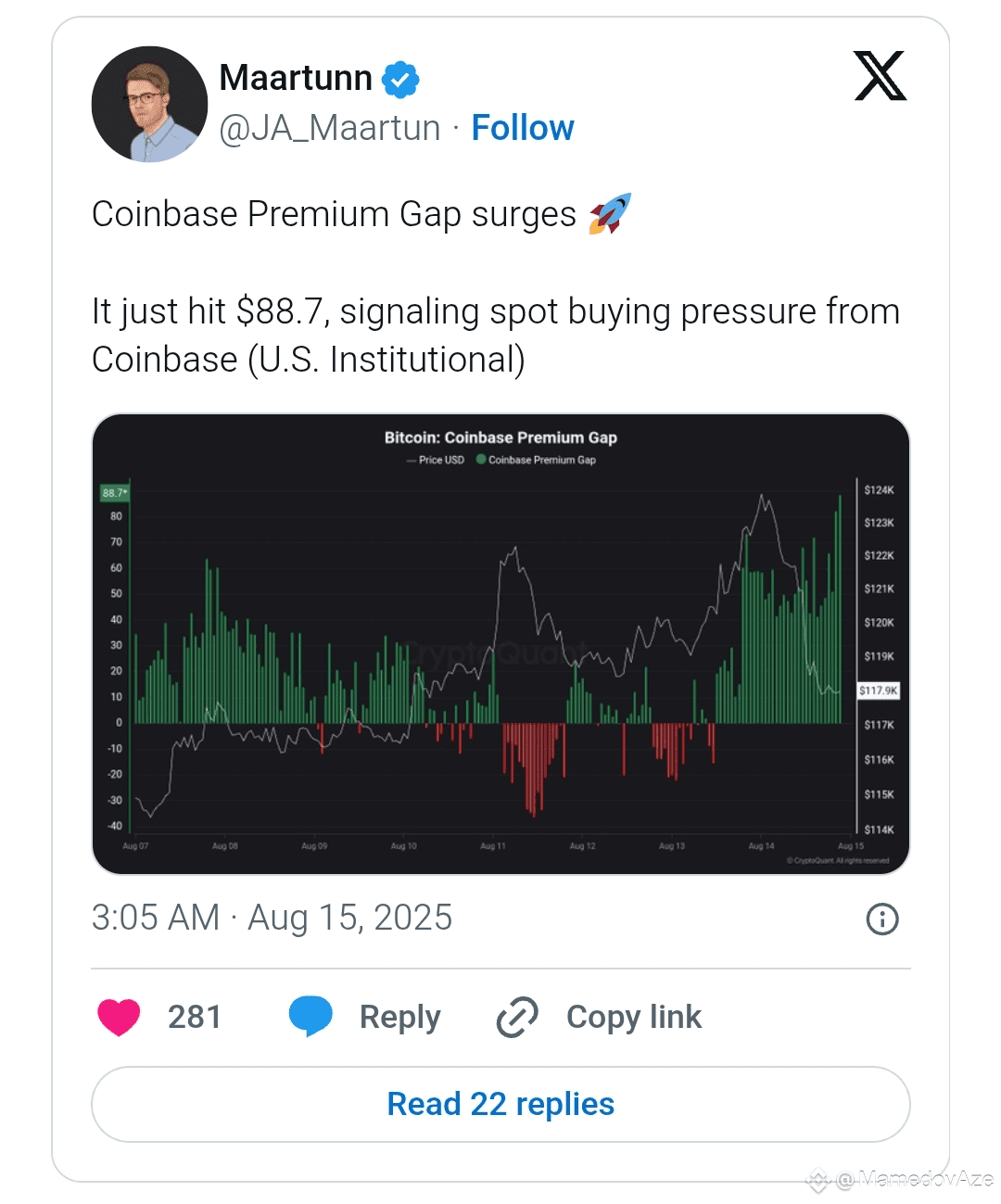Click the rocket emoji in tweet
This screenshot has width=1001, height=1204.
(x=610, y=213)
